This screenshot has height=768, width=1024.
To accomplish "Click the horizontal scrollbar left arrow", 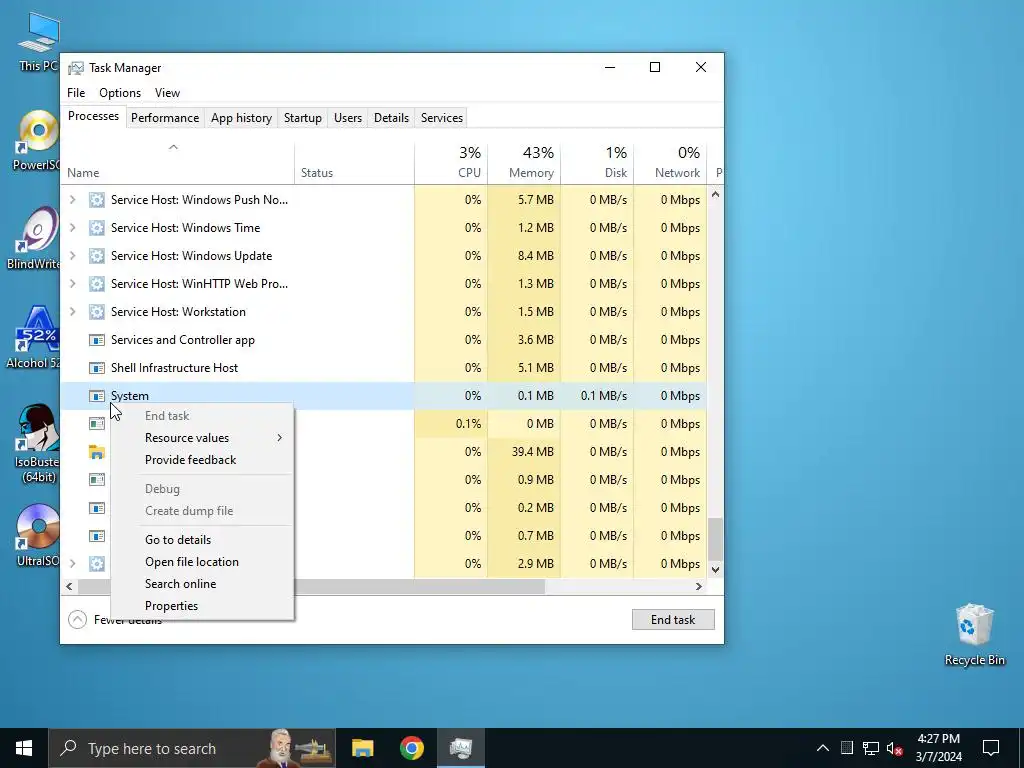I will 69,586.
